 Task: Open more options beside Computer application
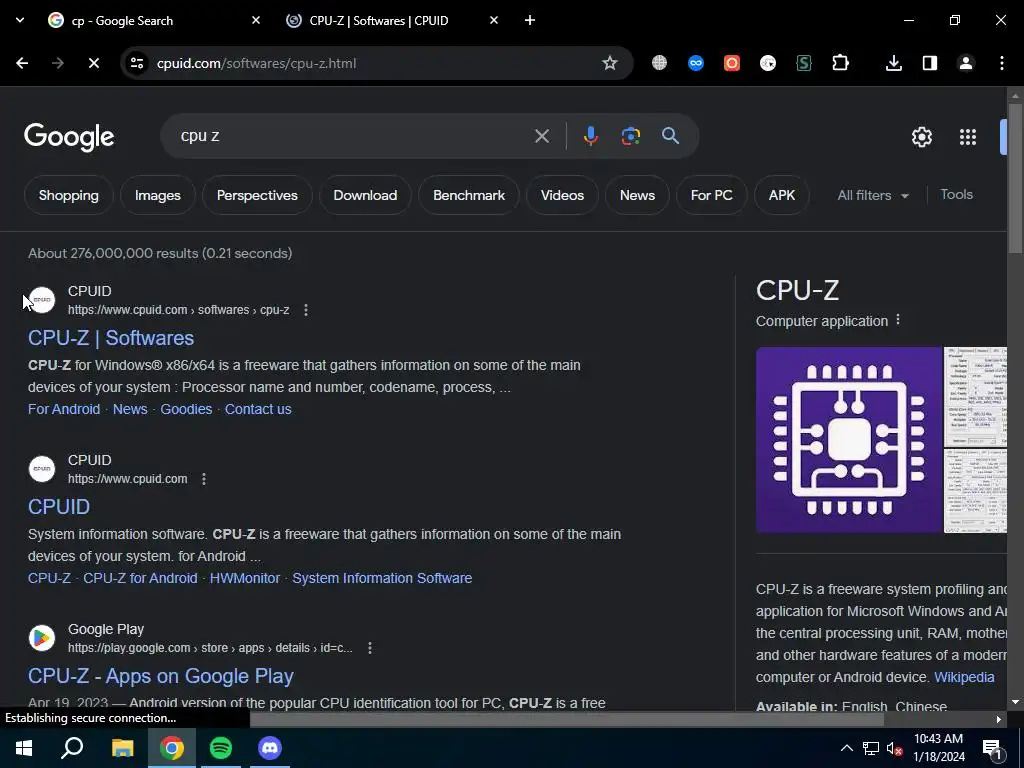click(898, 320)
